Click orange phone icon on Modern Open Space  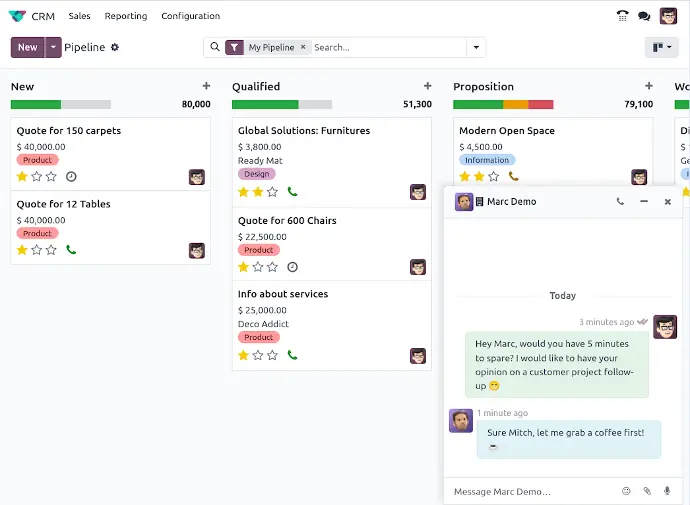click(514, 176)
